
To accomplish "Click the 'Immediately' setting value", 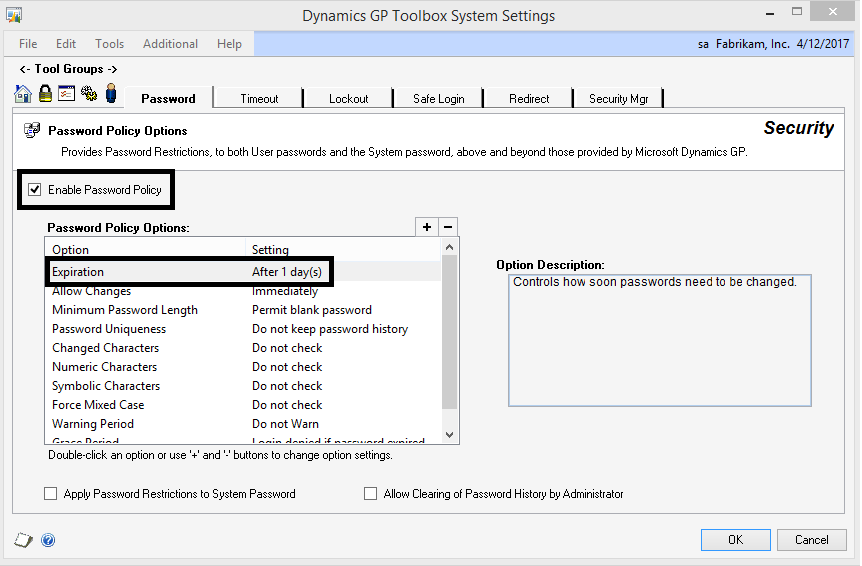I will point(285,291).
